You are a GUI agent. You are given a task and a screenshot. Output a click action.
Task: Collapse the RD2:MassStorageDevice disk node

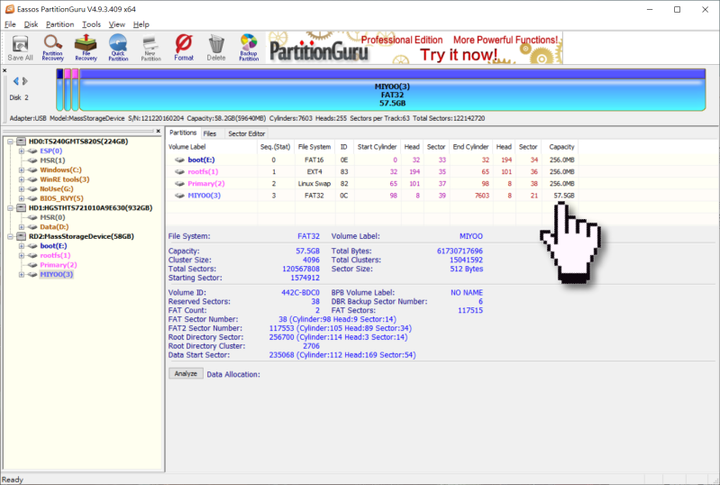(x=10, y=237)
